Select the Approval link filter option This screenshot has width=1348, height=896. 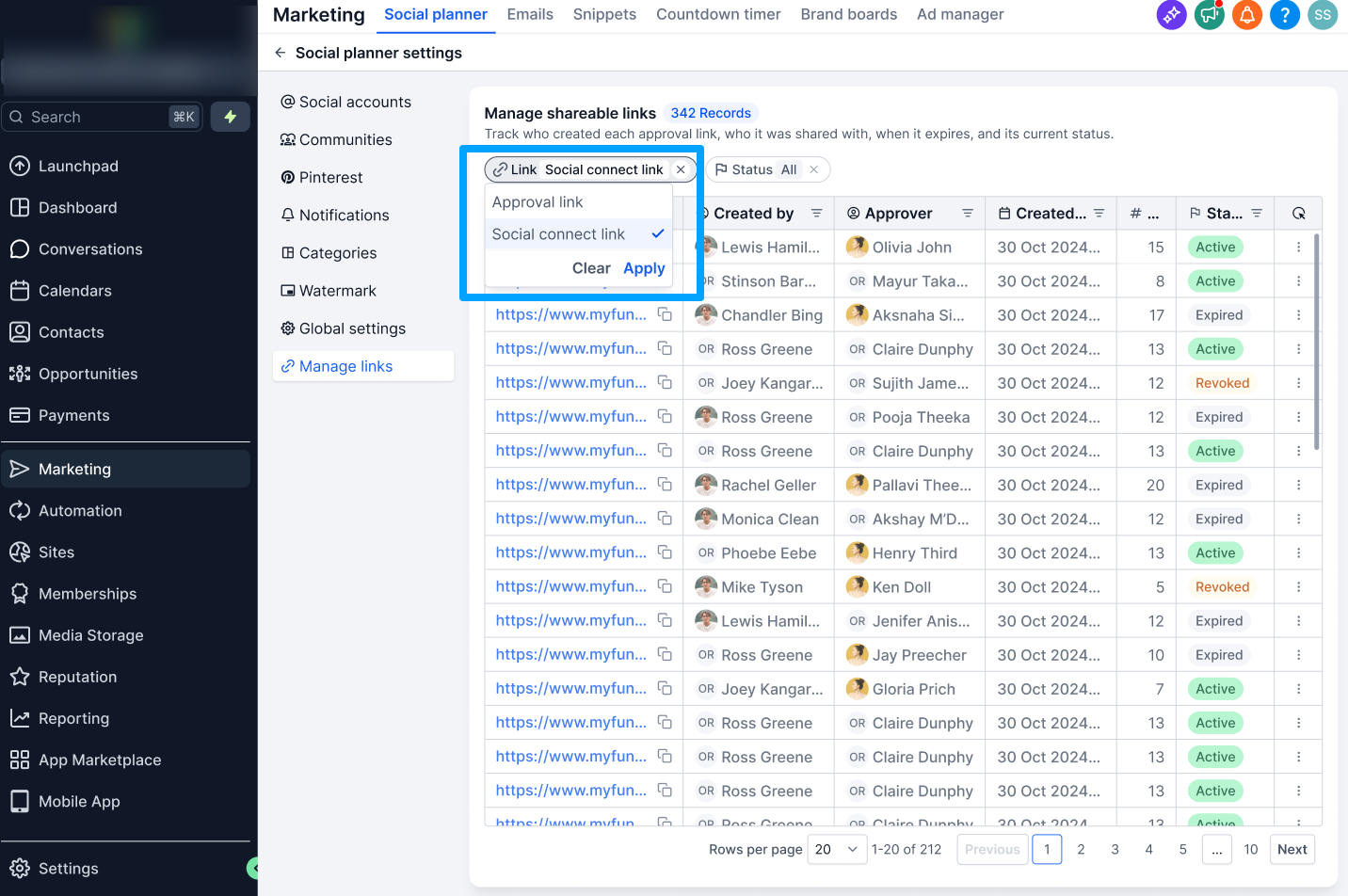click(x=579, y=202)
